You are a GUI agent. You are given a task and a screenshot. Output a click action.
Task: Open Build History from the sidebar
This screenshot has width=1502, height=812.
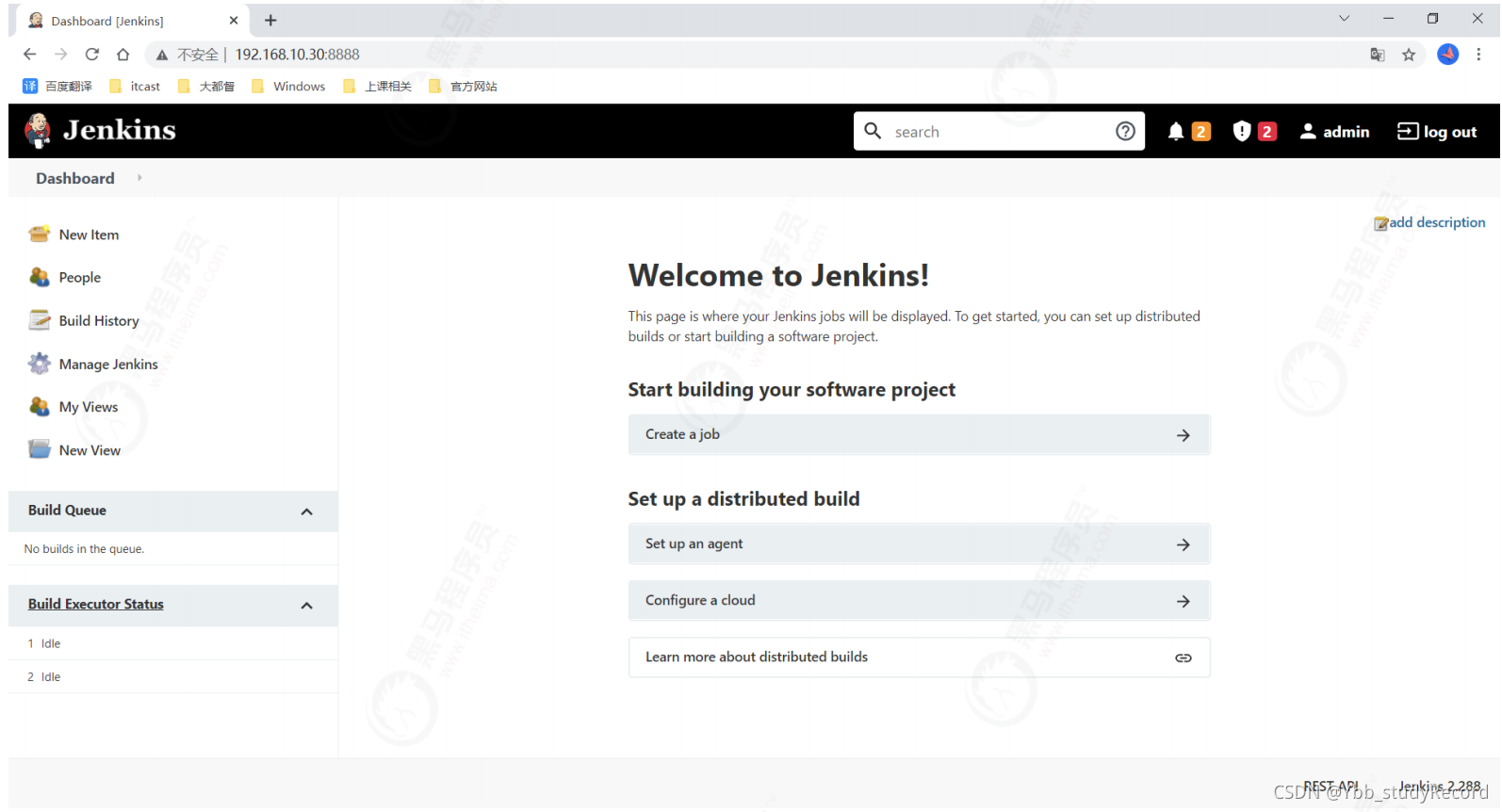(x=99, y=320)
